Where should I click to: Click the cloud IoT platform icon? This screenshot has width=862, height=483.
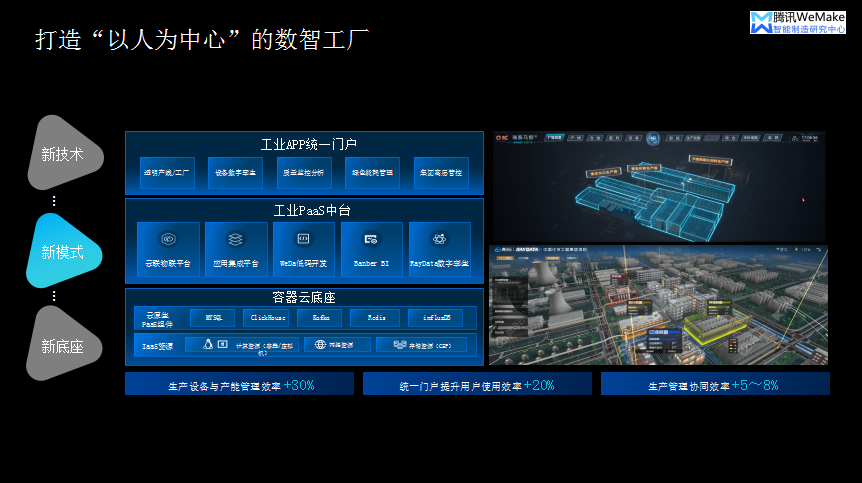click(x=168, y=240)
